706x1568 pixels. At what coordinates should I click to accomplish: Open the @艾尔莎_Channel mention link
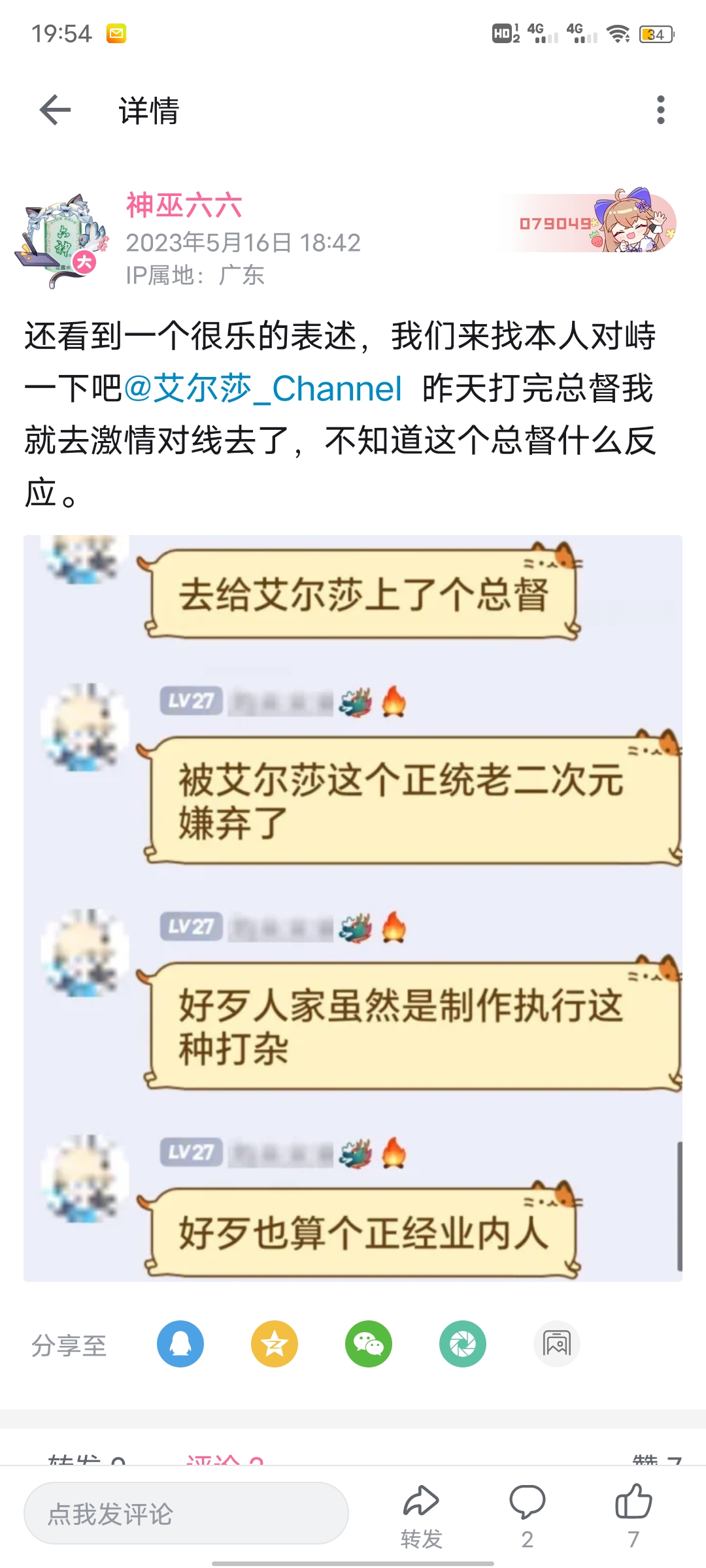coord(262,389)
